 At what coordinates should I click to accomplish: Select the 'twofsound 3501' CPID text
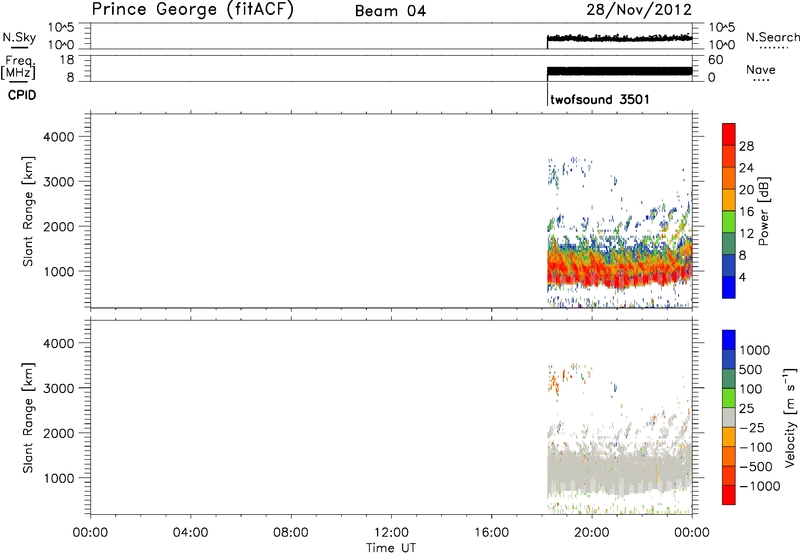point(600,99)
